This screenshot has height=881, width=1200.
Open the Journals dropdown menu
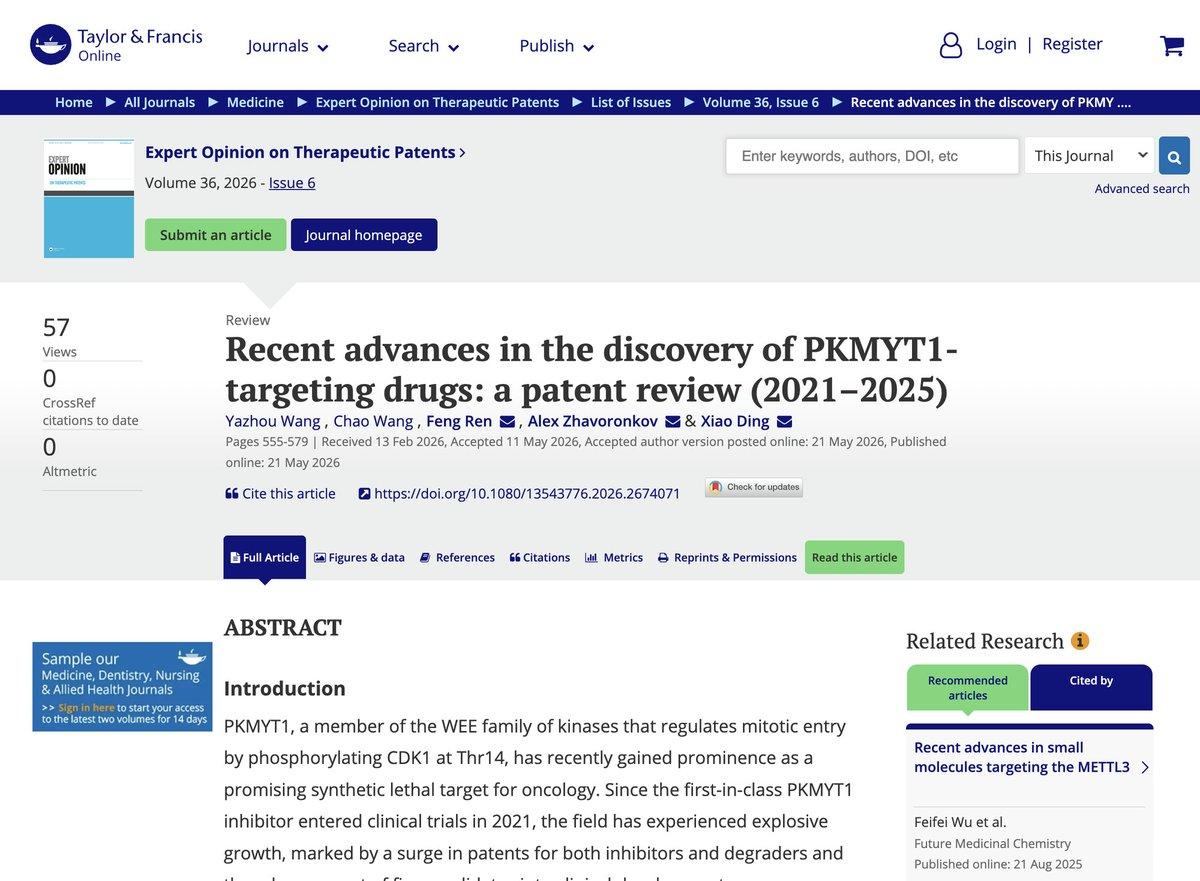point(288,46)
